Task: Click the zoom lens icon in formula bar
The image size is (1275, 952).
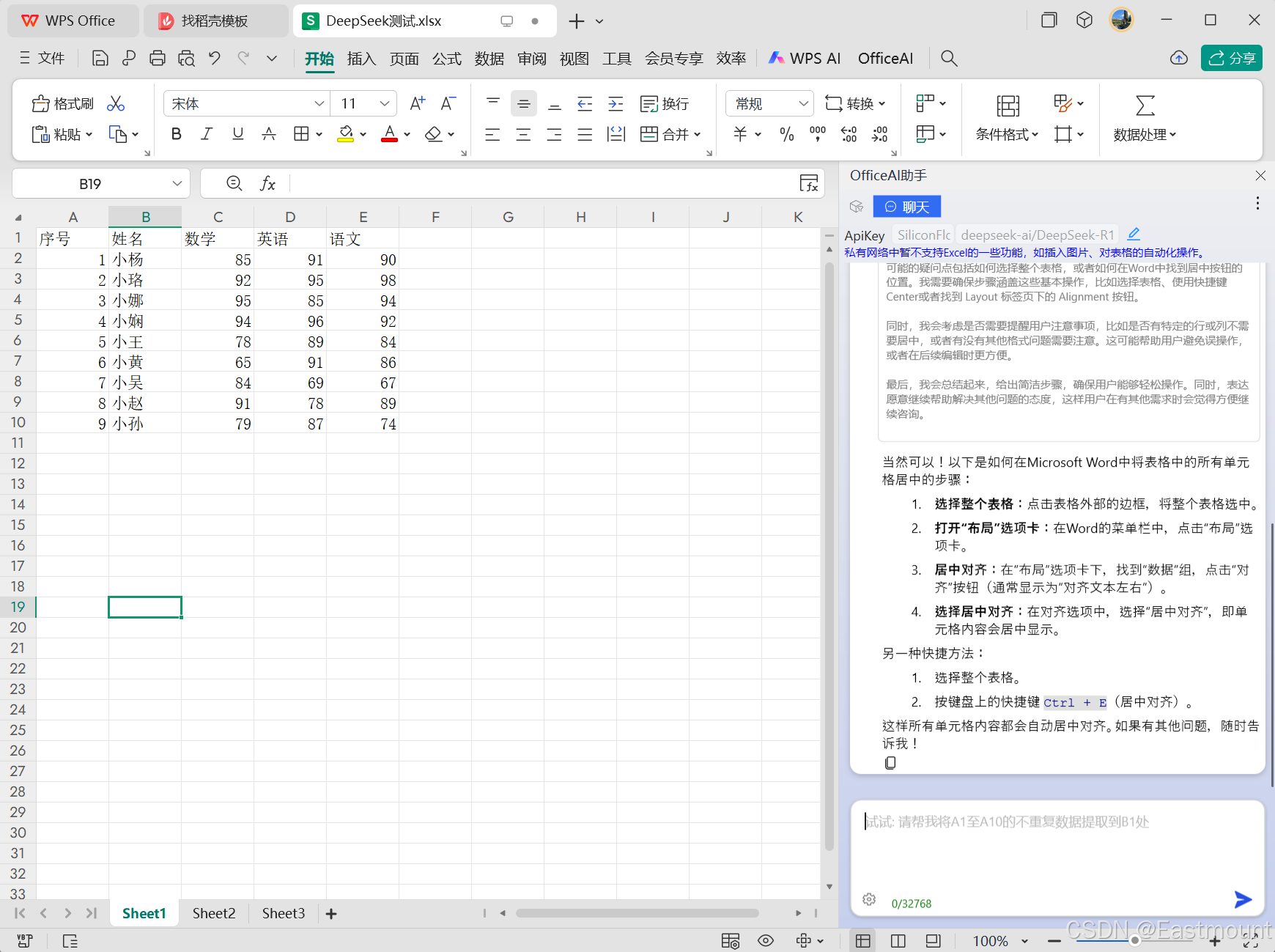Action: [x=234, y=183]
